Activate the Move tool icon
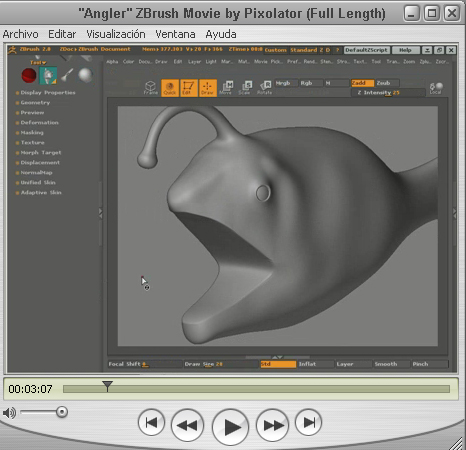 pyautogui.click(x=227, y=88)
